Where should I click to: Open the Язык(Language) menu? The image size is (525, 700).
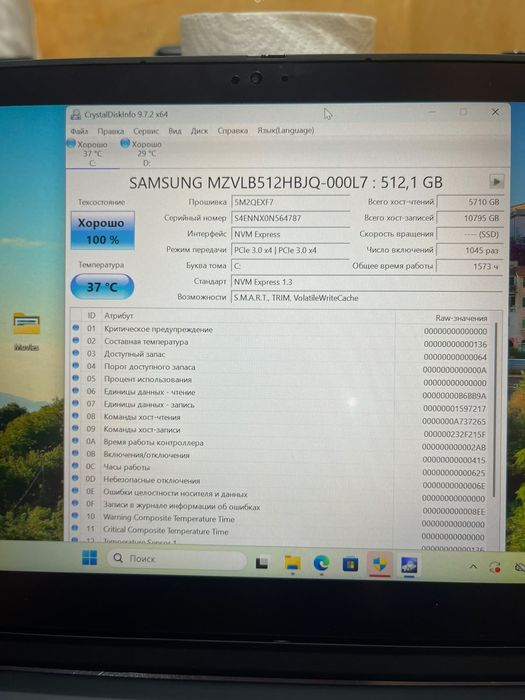click(x=285, y=130)
